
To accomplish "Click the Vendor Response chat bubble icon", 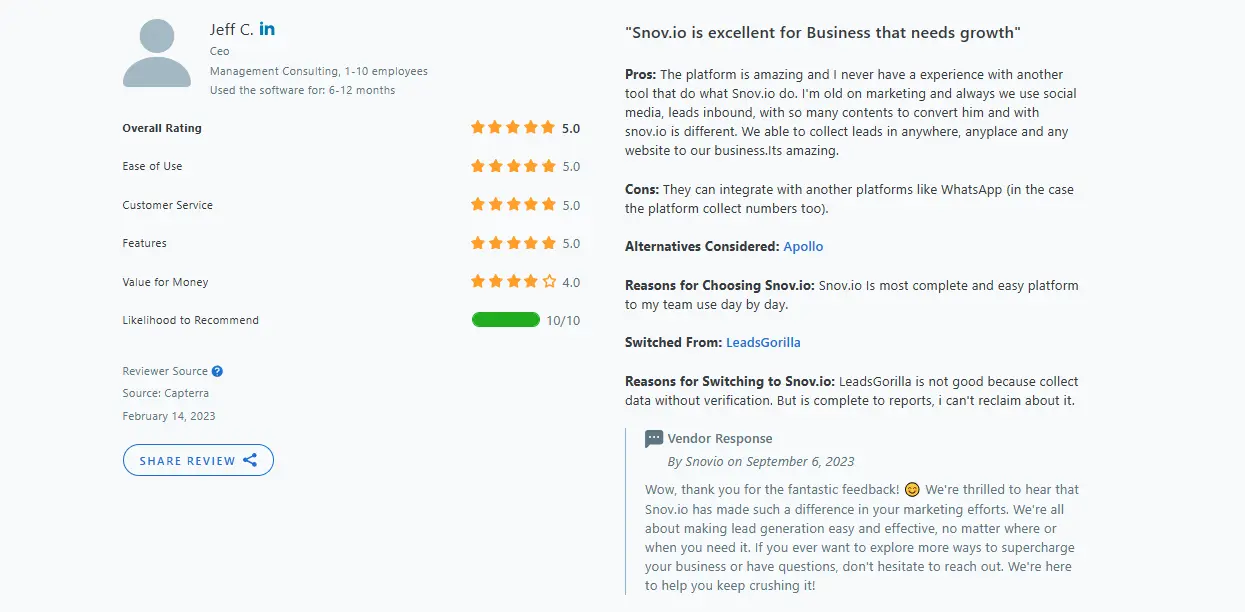I will [654, 438].
